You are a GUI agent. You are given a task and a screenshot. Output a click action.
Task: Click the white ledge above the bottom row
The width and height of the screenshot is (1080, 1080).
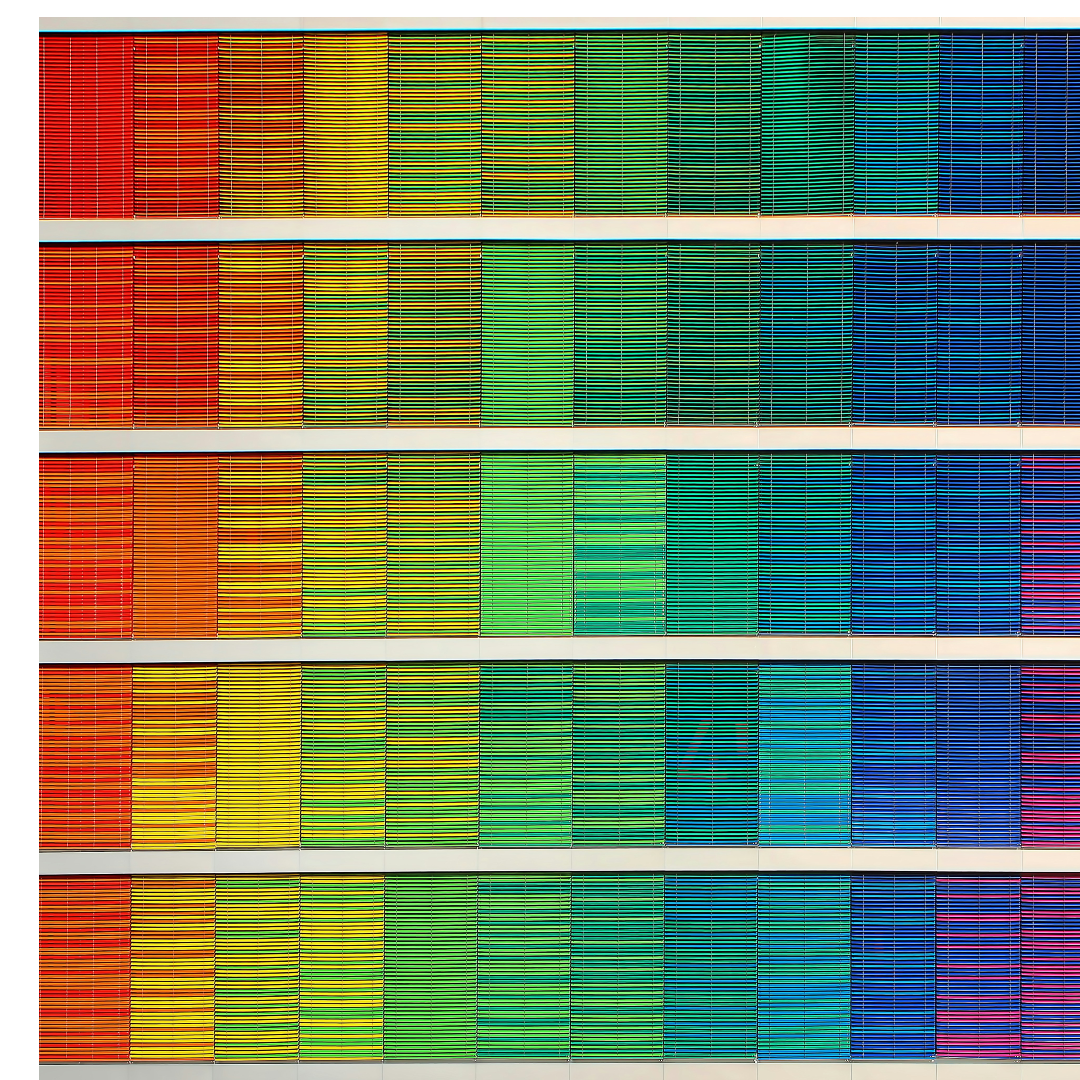point(560,861)
